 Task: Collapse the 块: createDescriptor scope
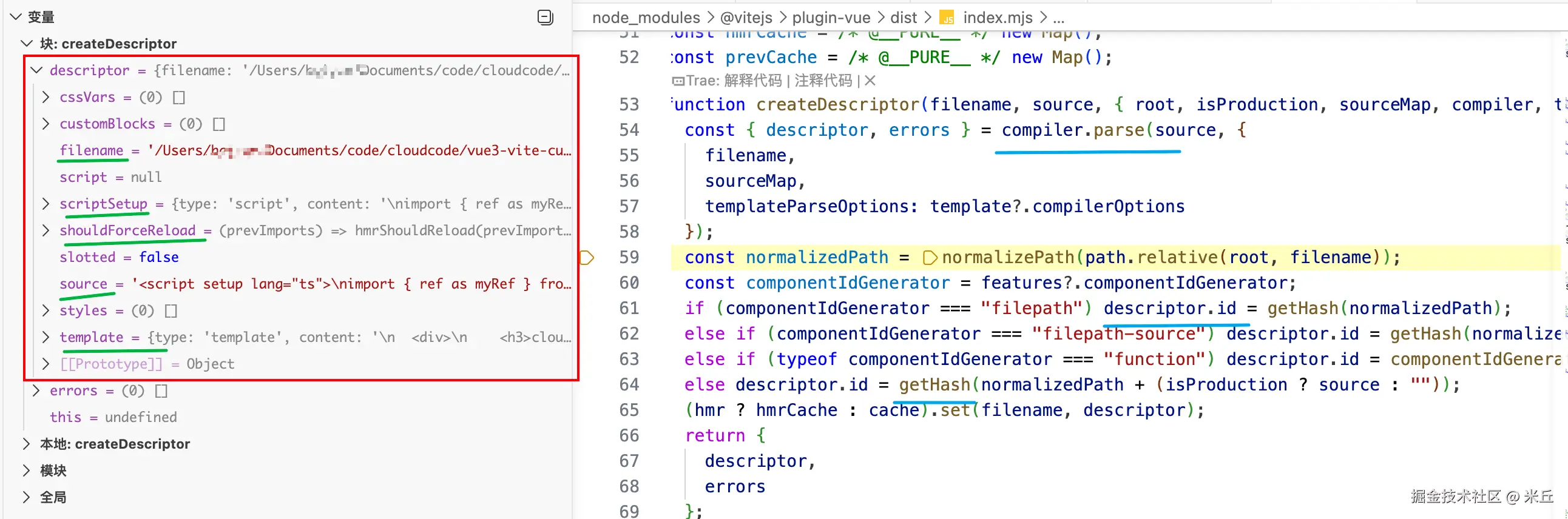coord(26,44)
